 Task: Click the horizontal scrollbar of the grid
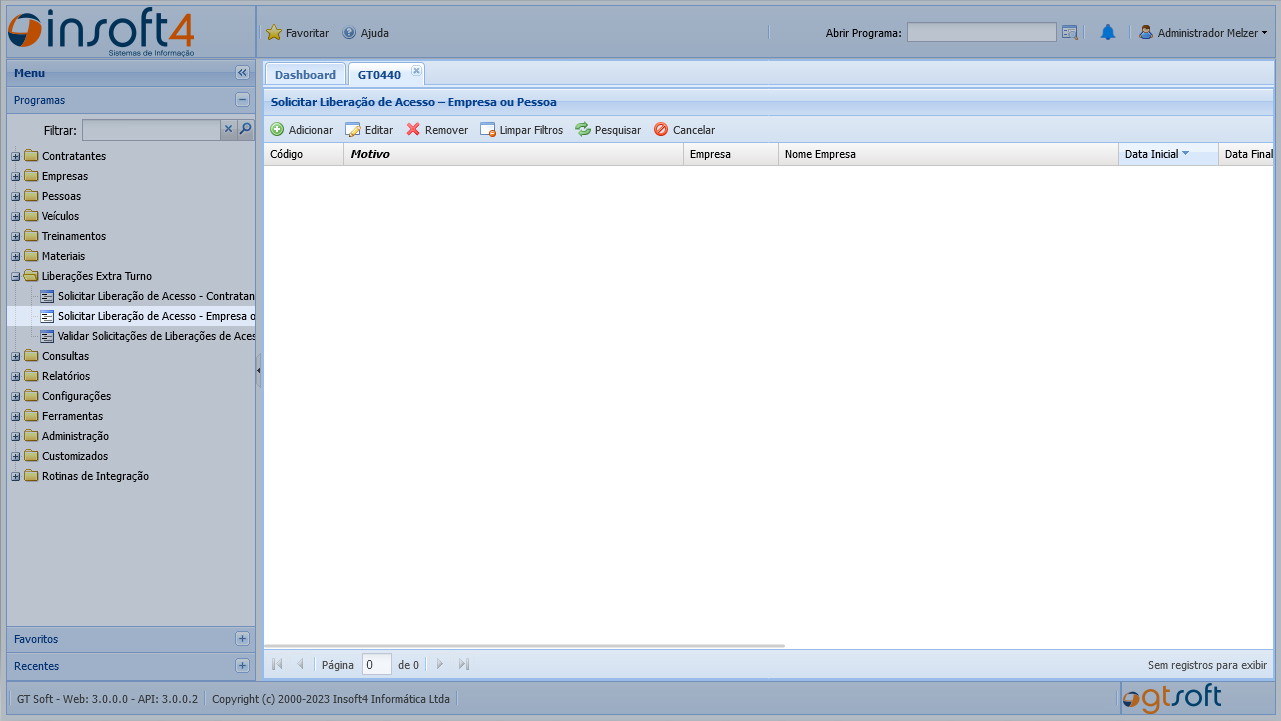click(x=525, y=646)
